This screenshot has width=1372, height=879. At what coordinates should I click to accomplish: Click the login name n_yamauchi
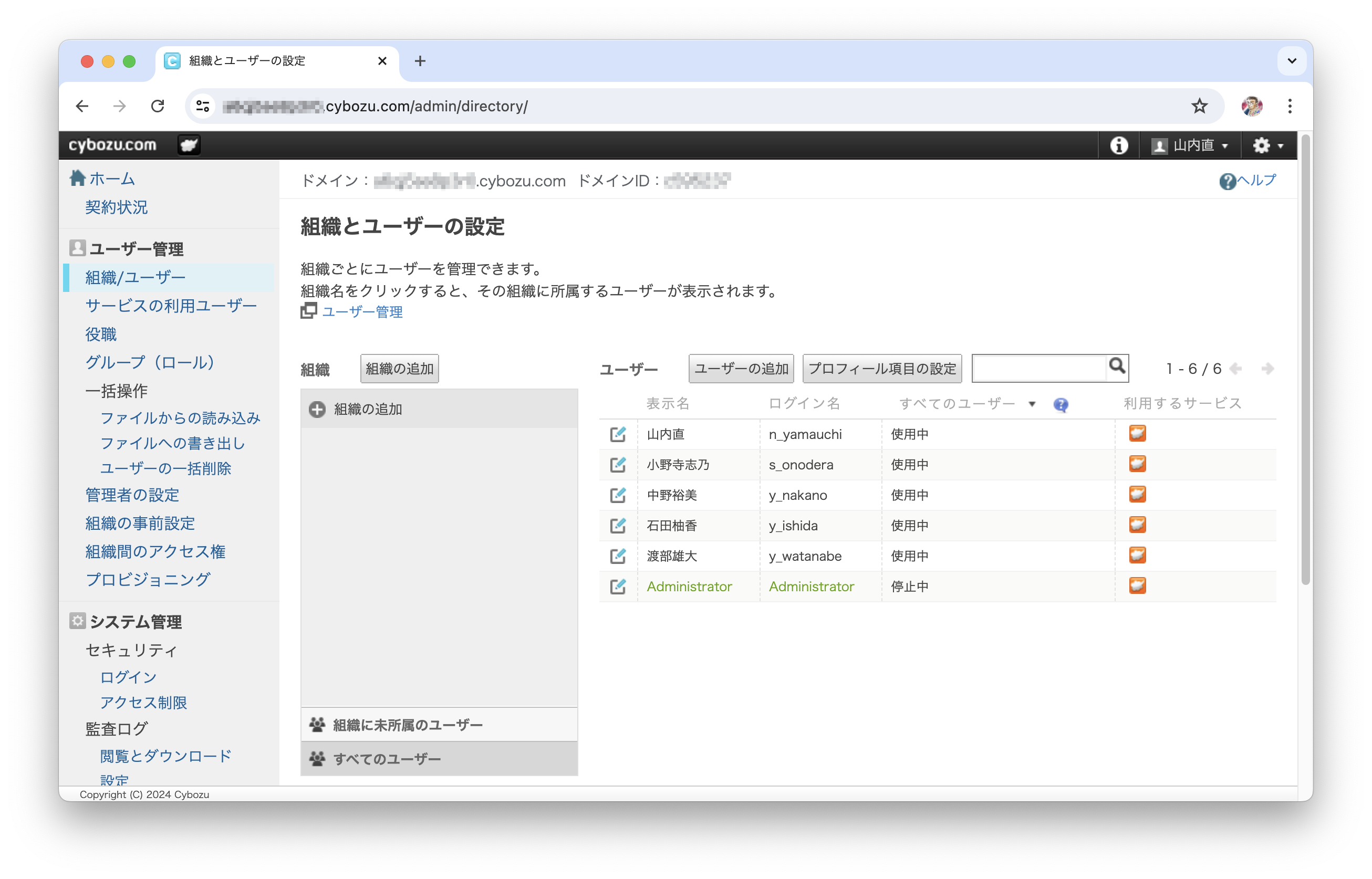805,434
